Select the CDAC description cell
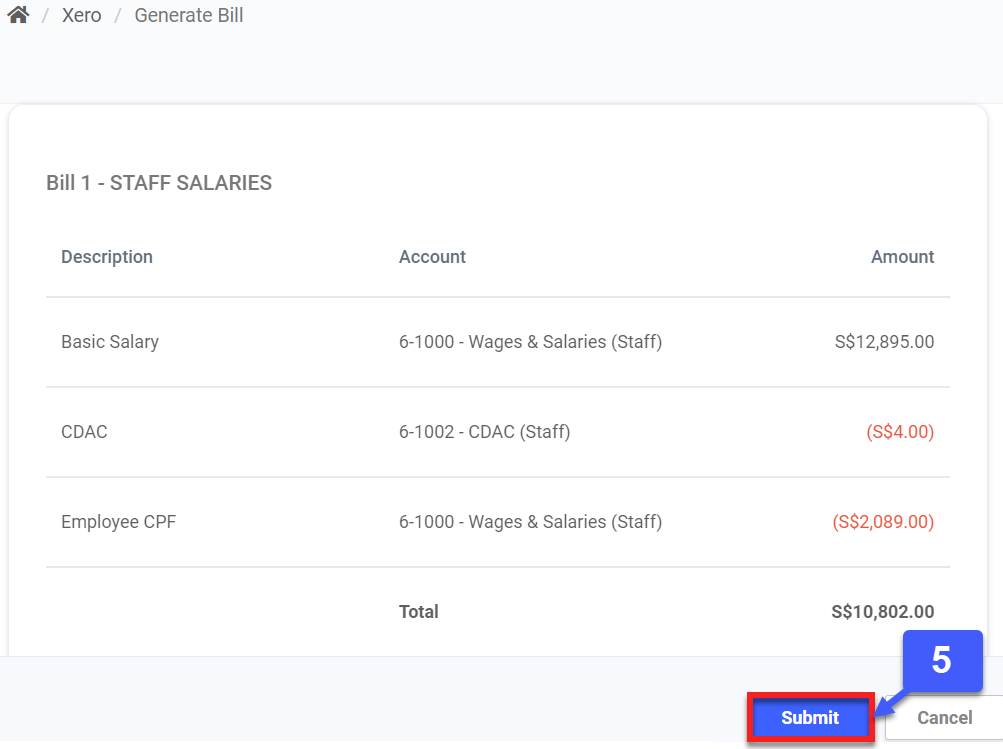 (x=84, y=432)
